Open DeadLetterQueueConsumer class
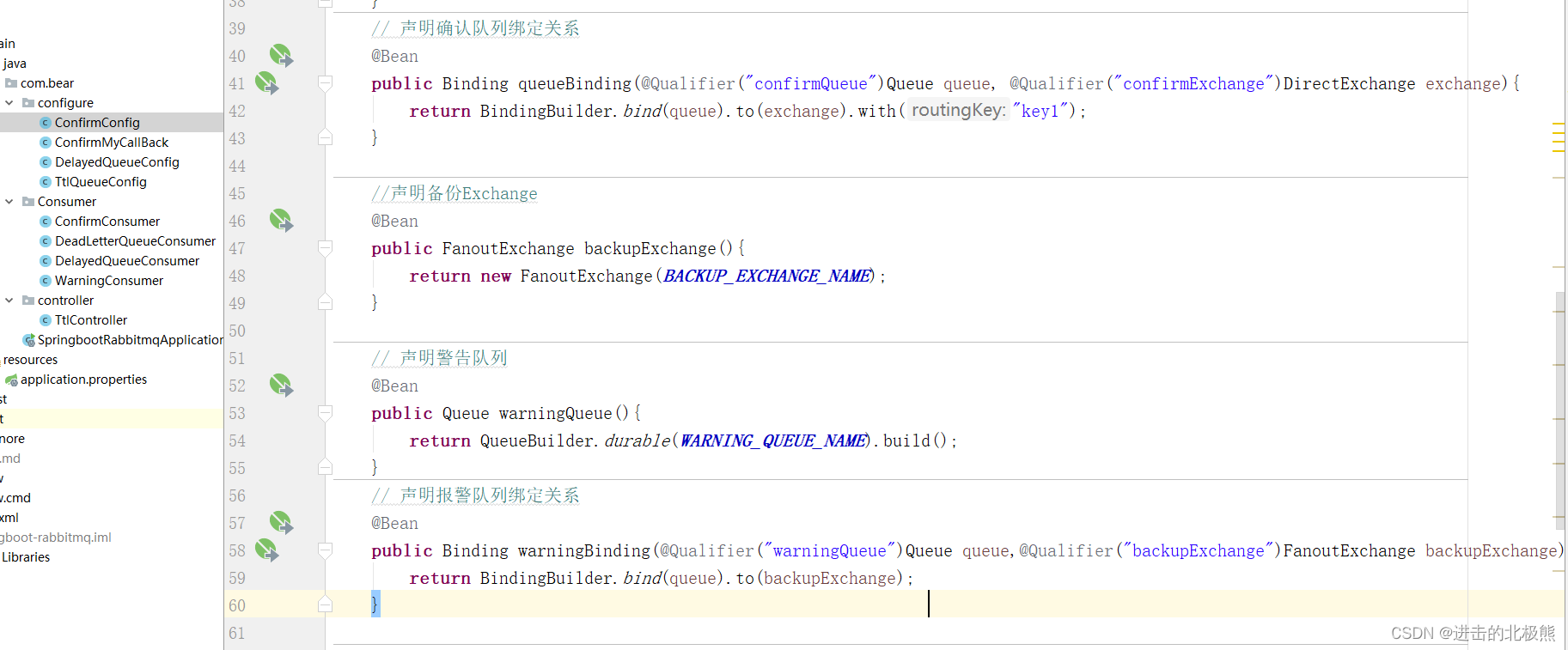Image resolution: width=1568 pixels, height=650 pixels. click(135, 241)
